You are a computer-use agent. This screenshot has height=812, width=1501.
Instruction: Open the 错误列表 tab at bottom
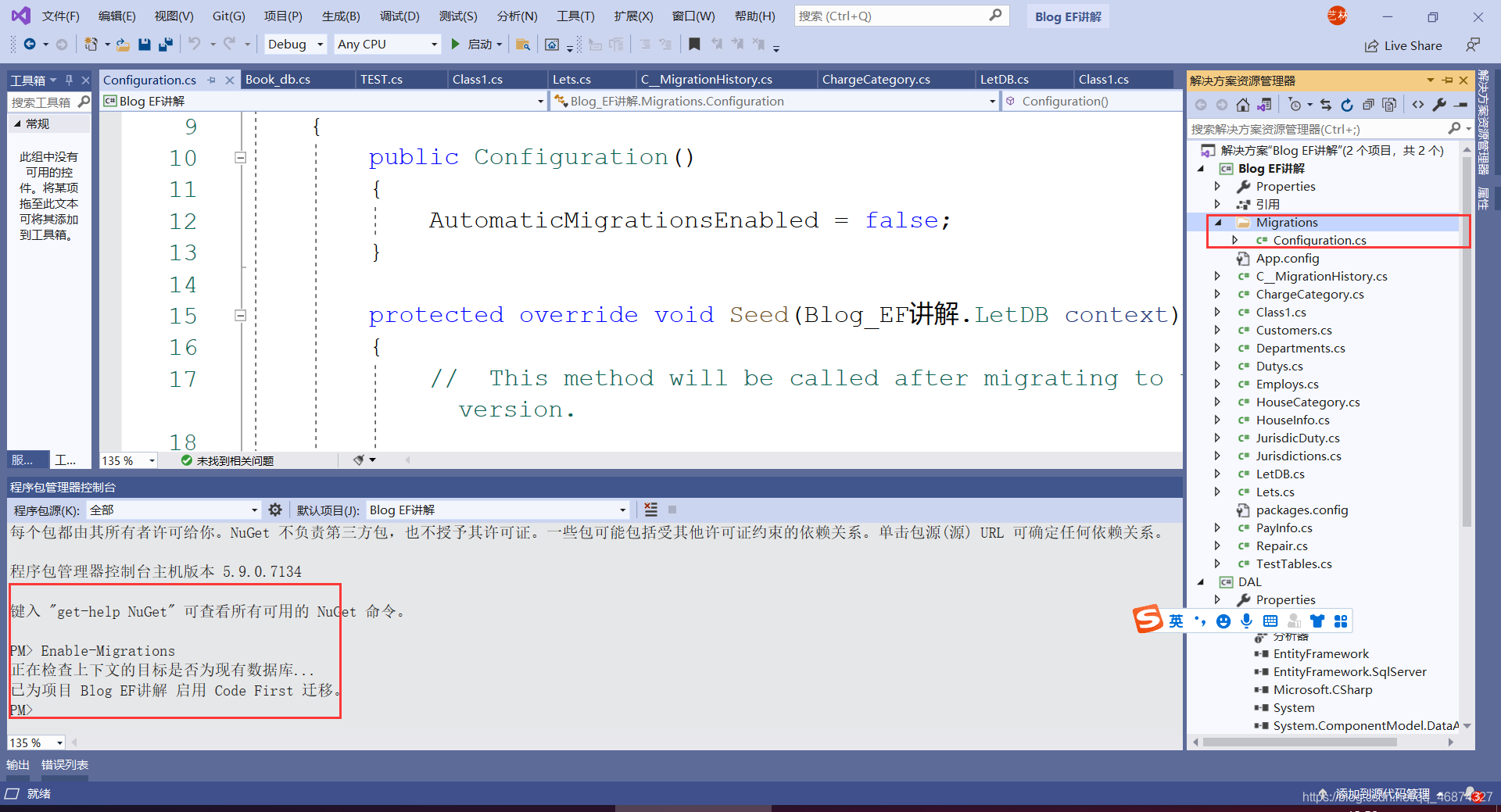click(65, 765)
